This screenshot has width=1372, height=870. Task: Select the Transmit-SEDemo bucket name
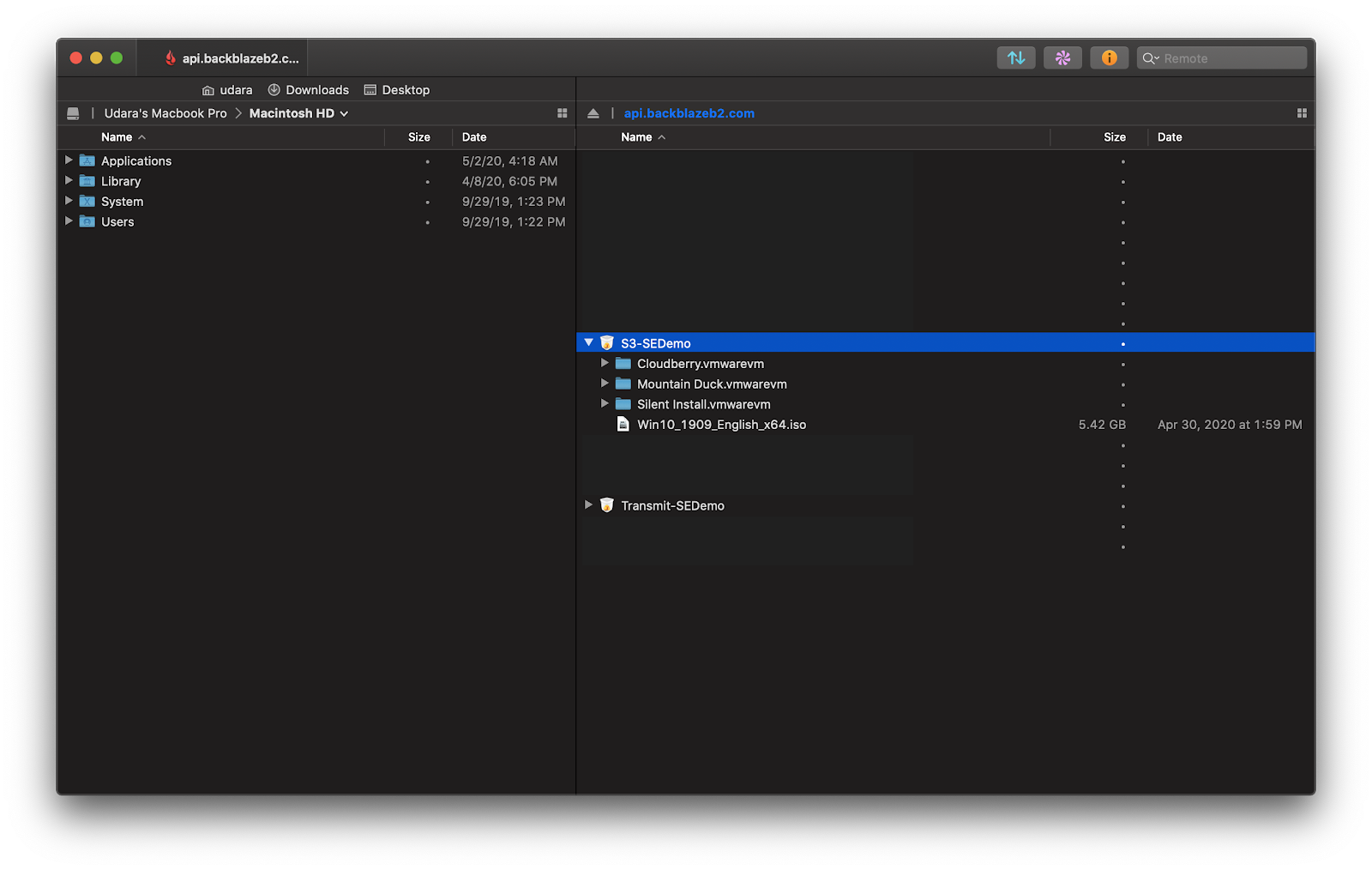pyautogui.click(x=672, y=506)
